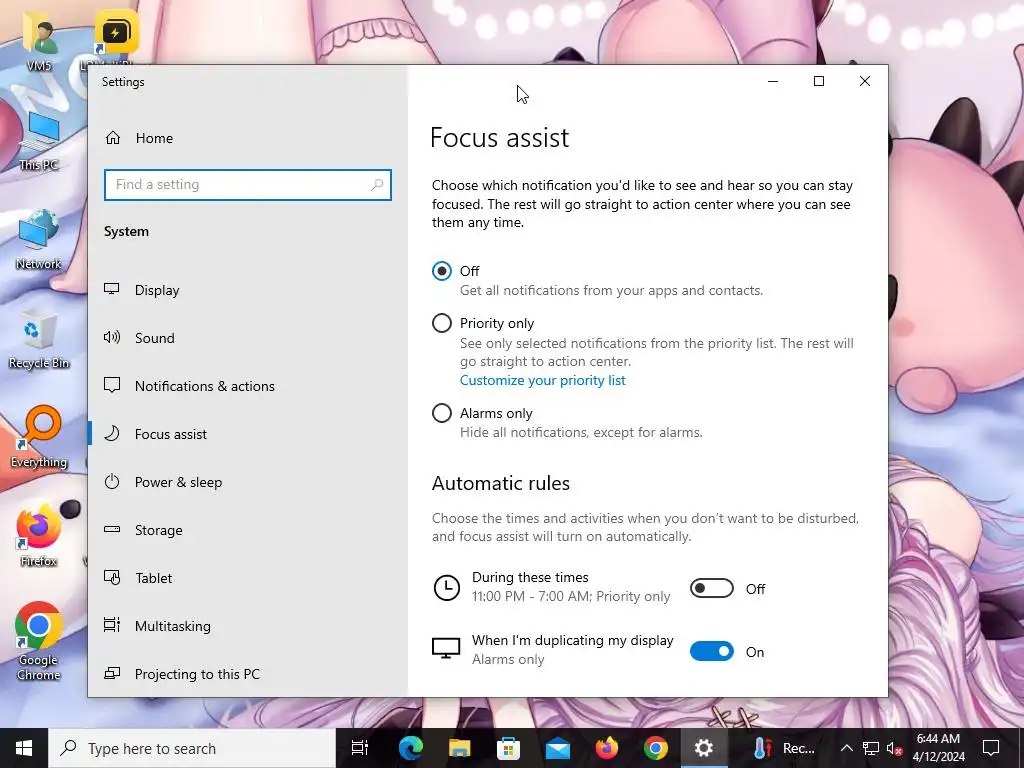This screenshot has height=768, width=1024.
Task: Click the Projecting to this PC icon
Action: [x=112, y=673]
